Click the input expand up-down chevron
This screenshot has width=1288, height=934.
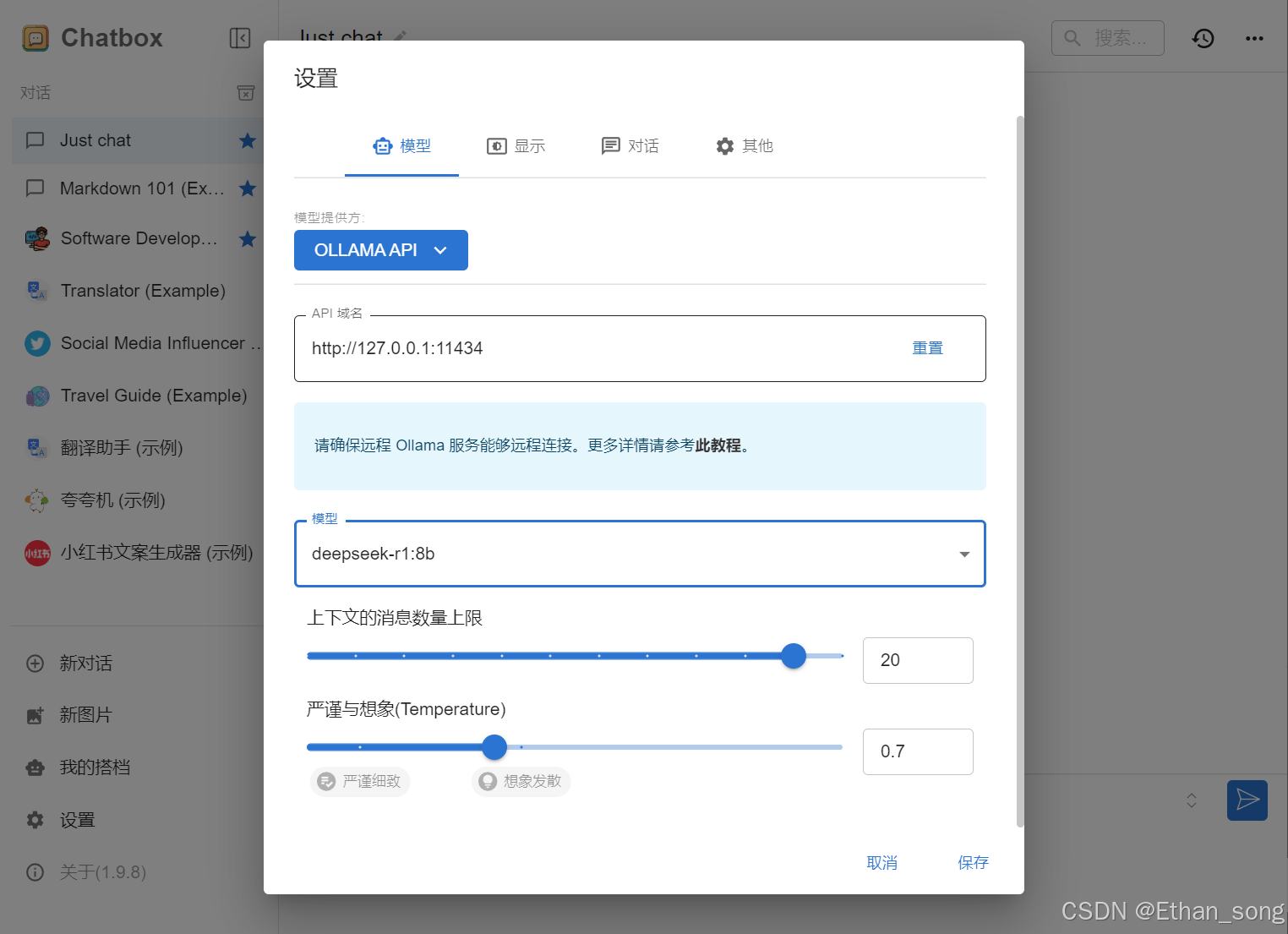(x=1192, y=800)
